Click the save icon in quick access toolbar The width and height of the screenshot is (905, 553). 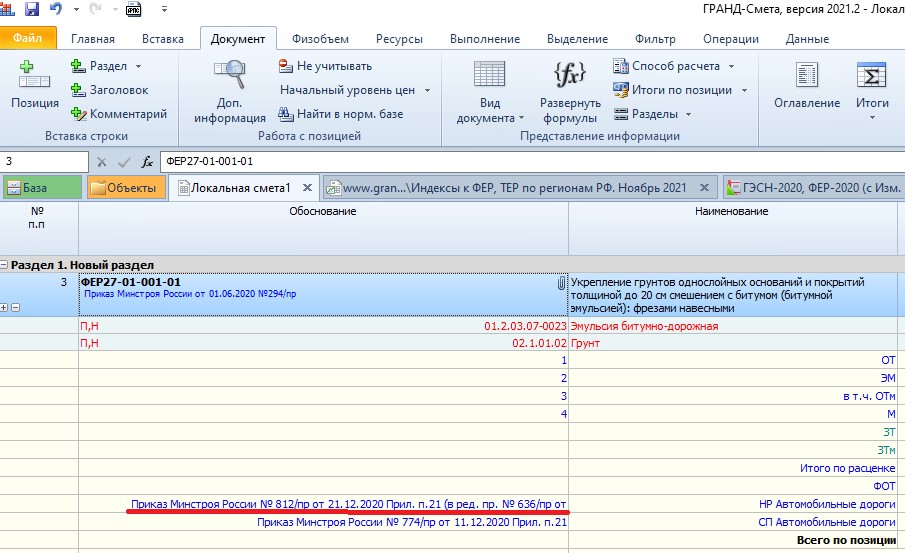pyautogui.click(x=31, y=10)
